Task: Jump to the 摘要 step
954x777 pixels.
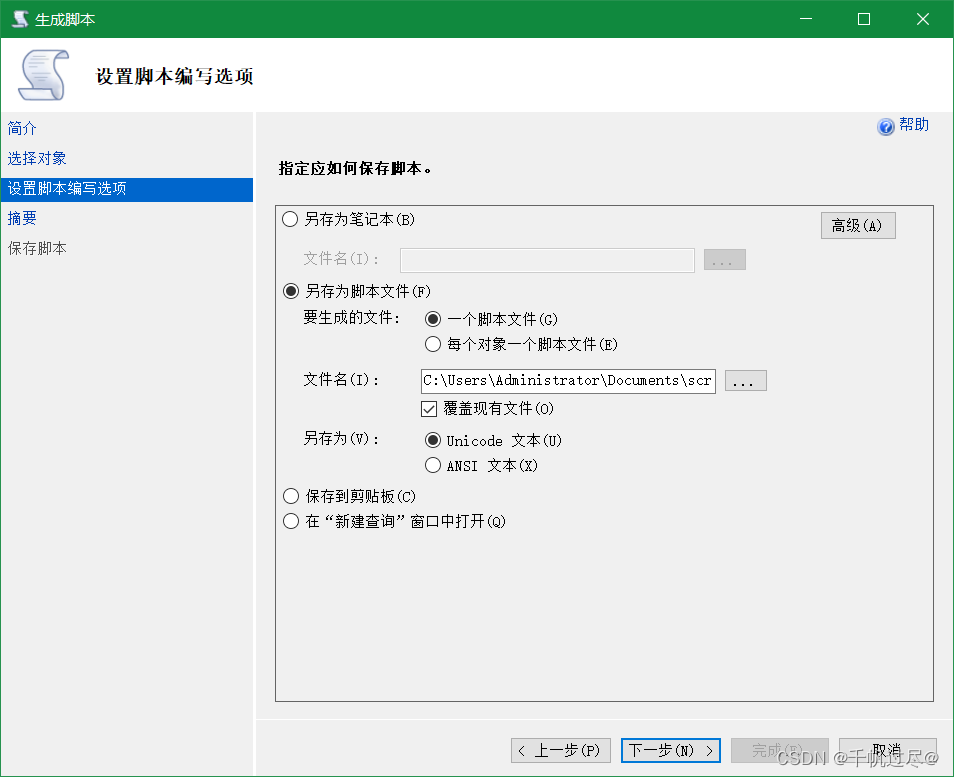Action: [21, 218]
